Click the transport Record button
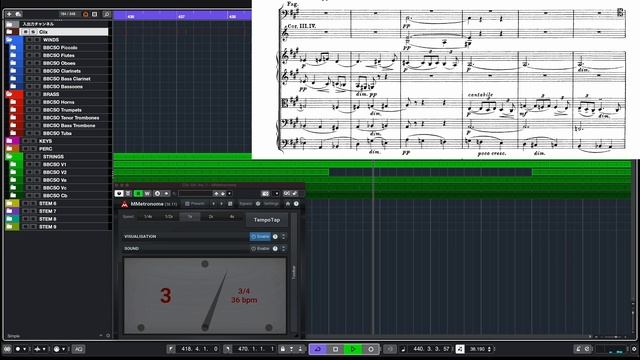Viewport: 640px width, 360px height. point(371,349)
